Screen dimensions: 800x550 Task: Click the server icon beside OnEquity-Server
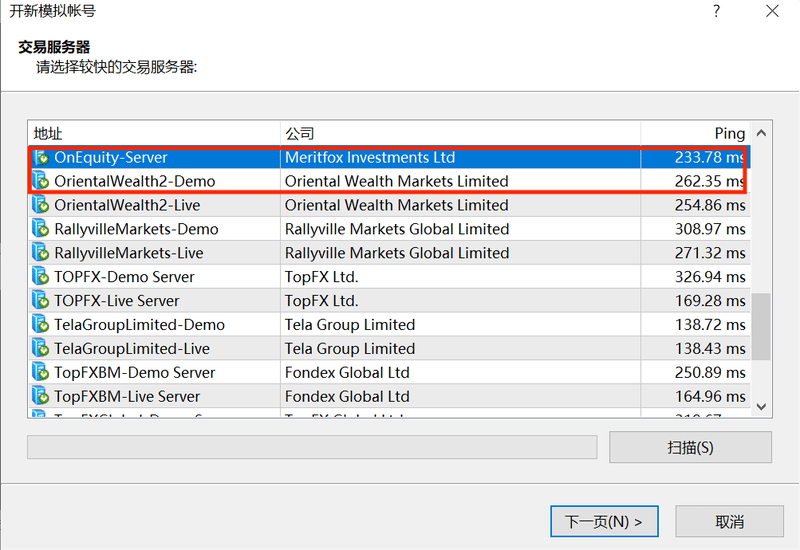[x=40, y=157]
